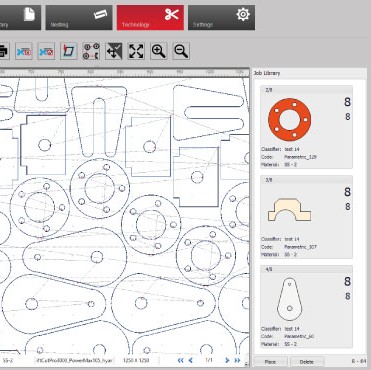Click the horizontal ruler above the canvas
The image size is (371, 370).
(124, 72)
